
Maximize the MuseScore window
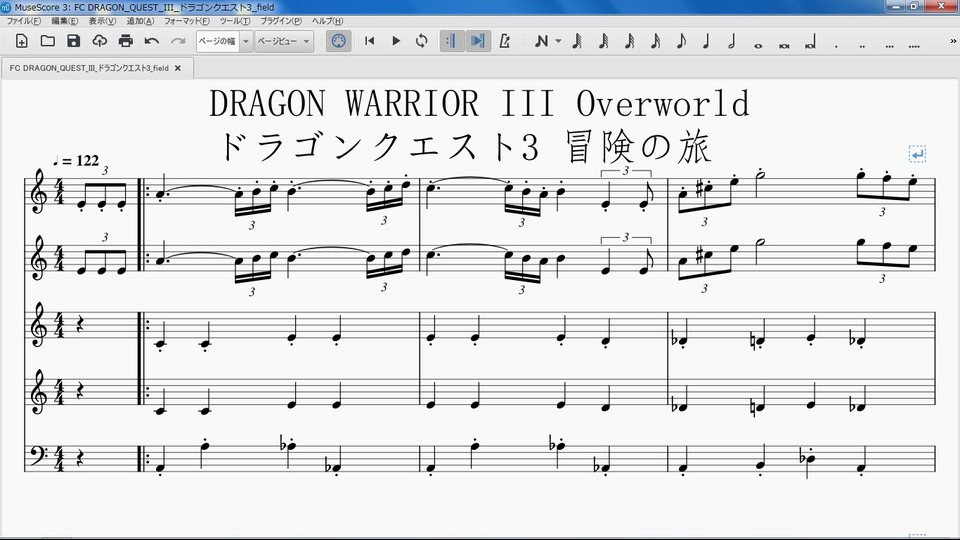point(914,6)
